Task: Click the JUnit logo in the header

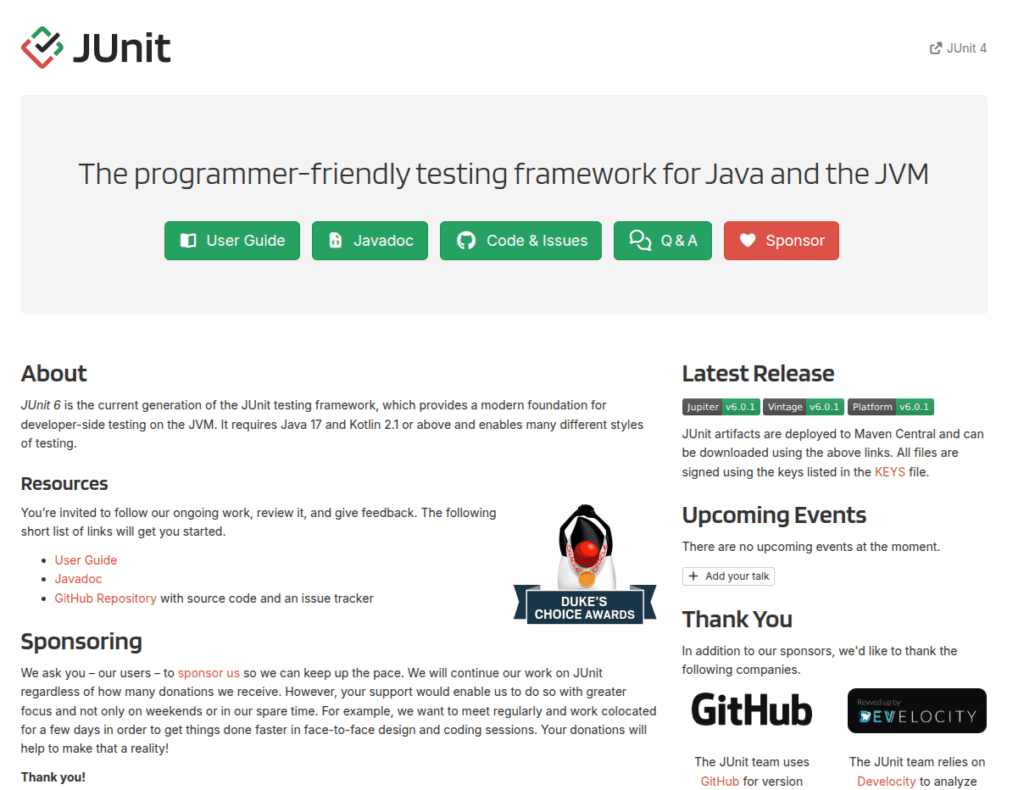Action: pyautogui.click(x=96, y=47)
